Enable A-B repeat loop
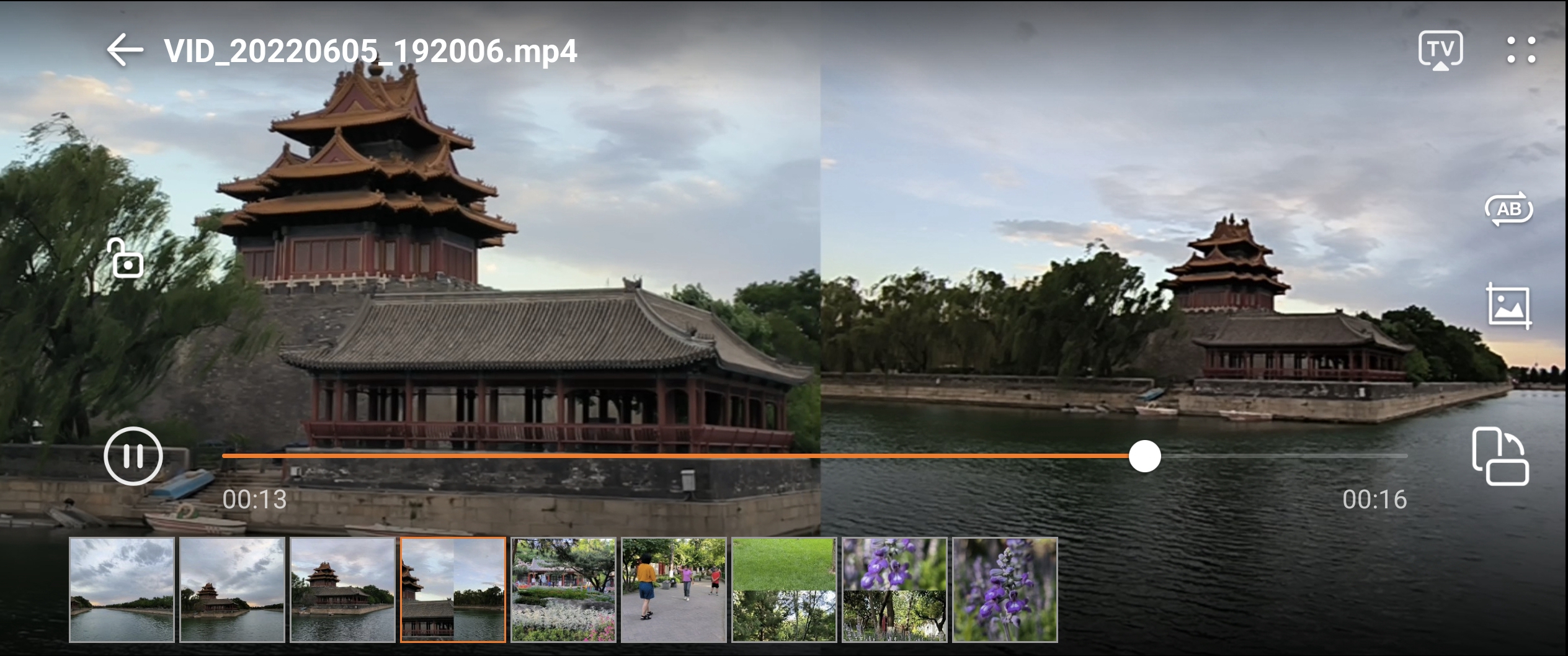The height and width of the screenshot is (656, 1568). point(1508,209)
